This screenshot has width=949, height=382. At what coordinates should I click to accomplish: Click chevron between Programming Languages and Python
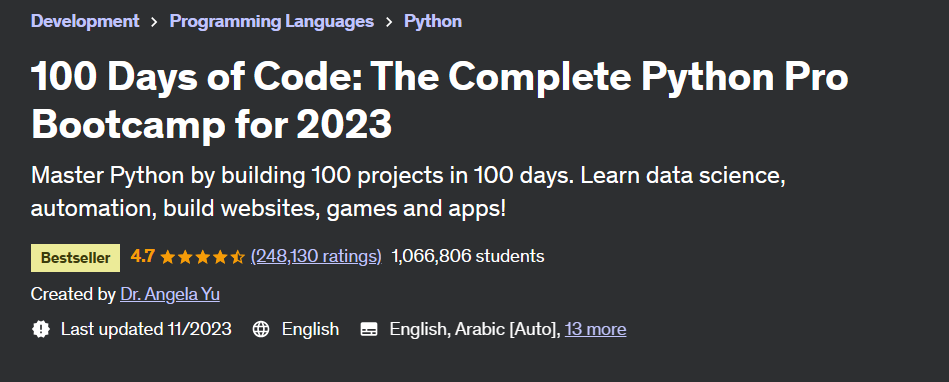(x=389, y=22)
